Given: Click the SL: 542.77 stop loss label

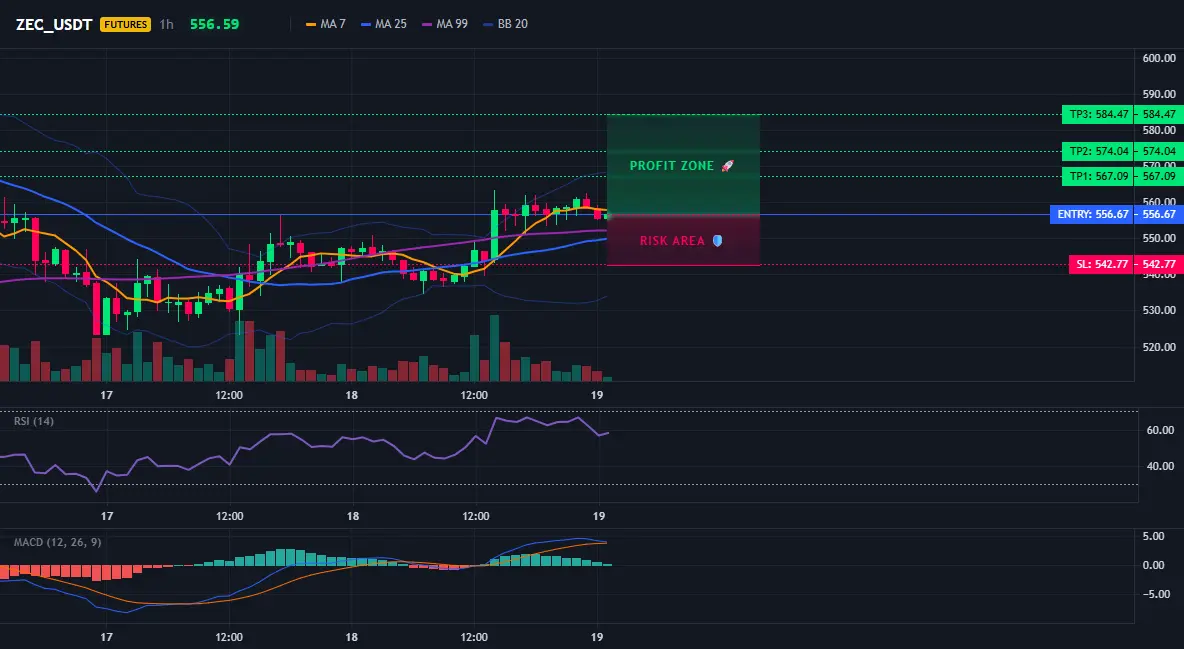Looking at the screenshot, I should (x=1101, y=264).
